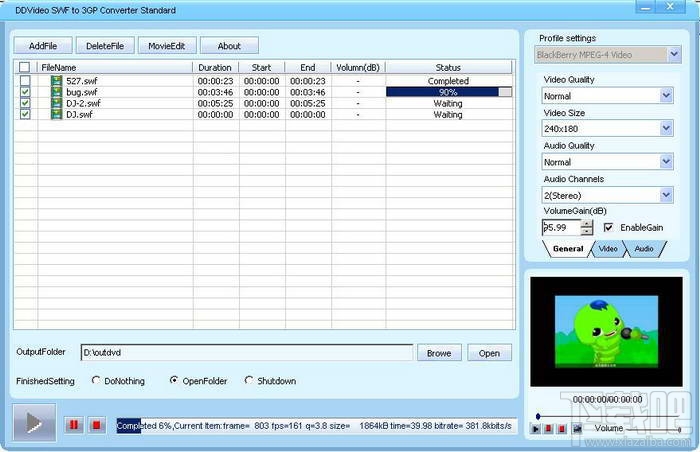Expand the Audio Channels dropdown

click(x=666, y=195)
